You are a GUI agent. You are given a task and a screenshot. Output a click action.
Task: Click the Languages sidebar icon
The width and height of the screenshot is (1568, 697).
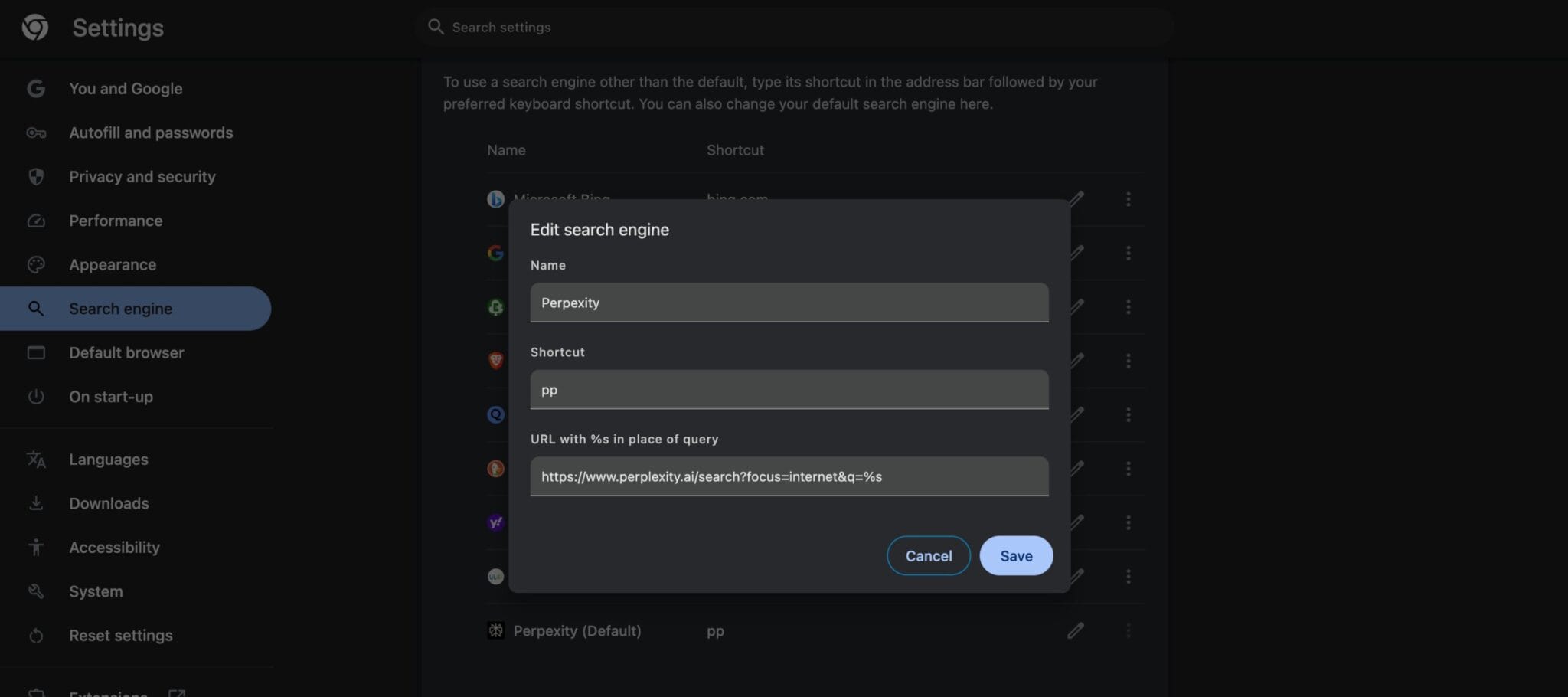[x=36, y=459]
